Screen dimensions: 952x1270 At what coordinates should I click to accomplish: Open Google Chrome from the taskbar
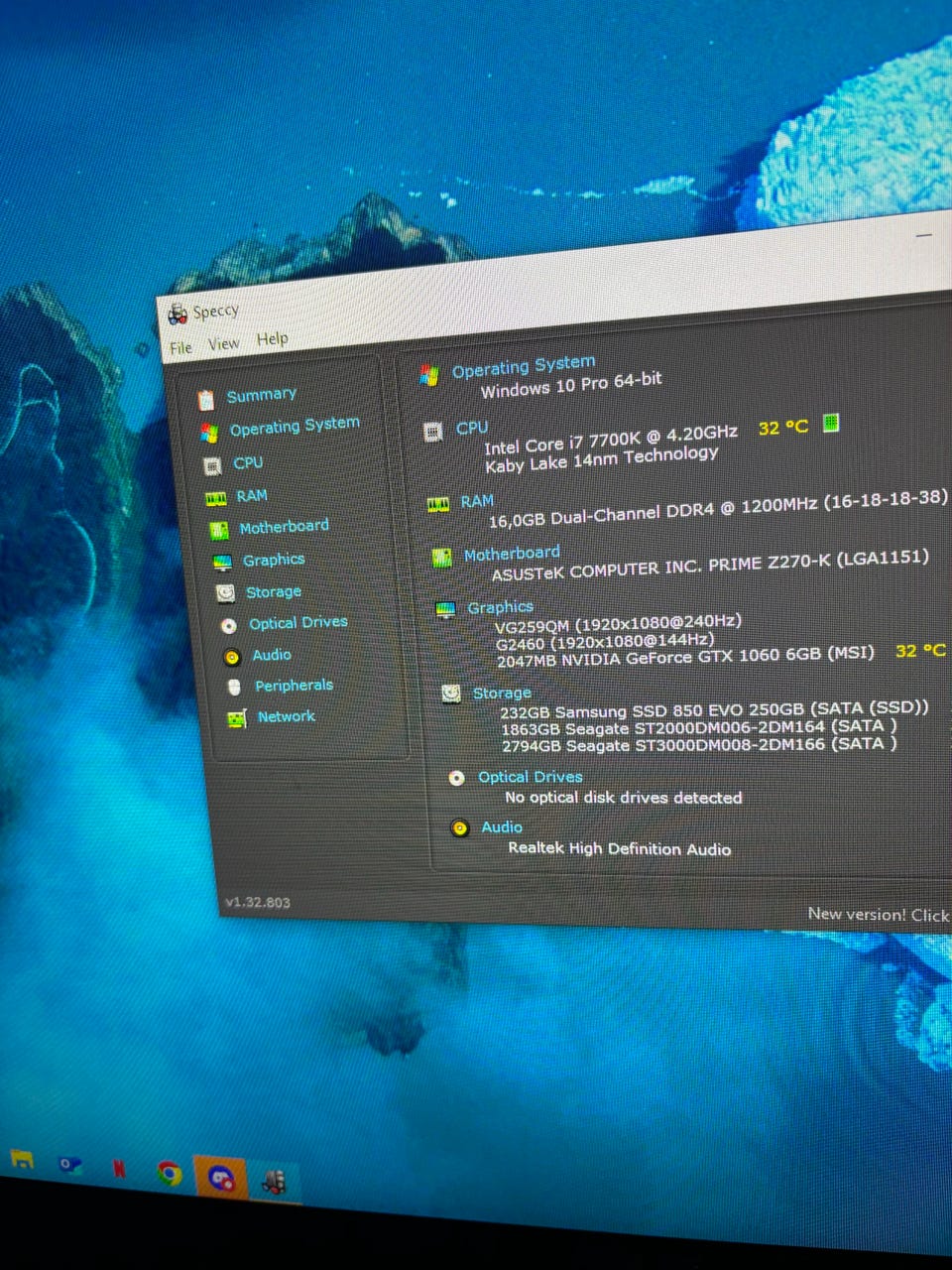click(x=170, y=1174)
